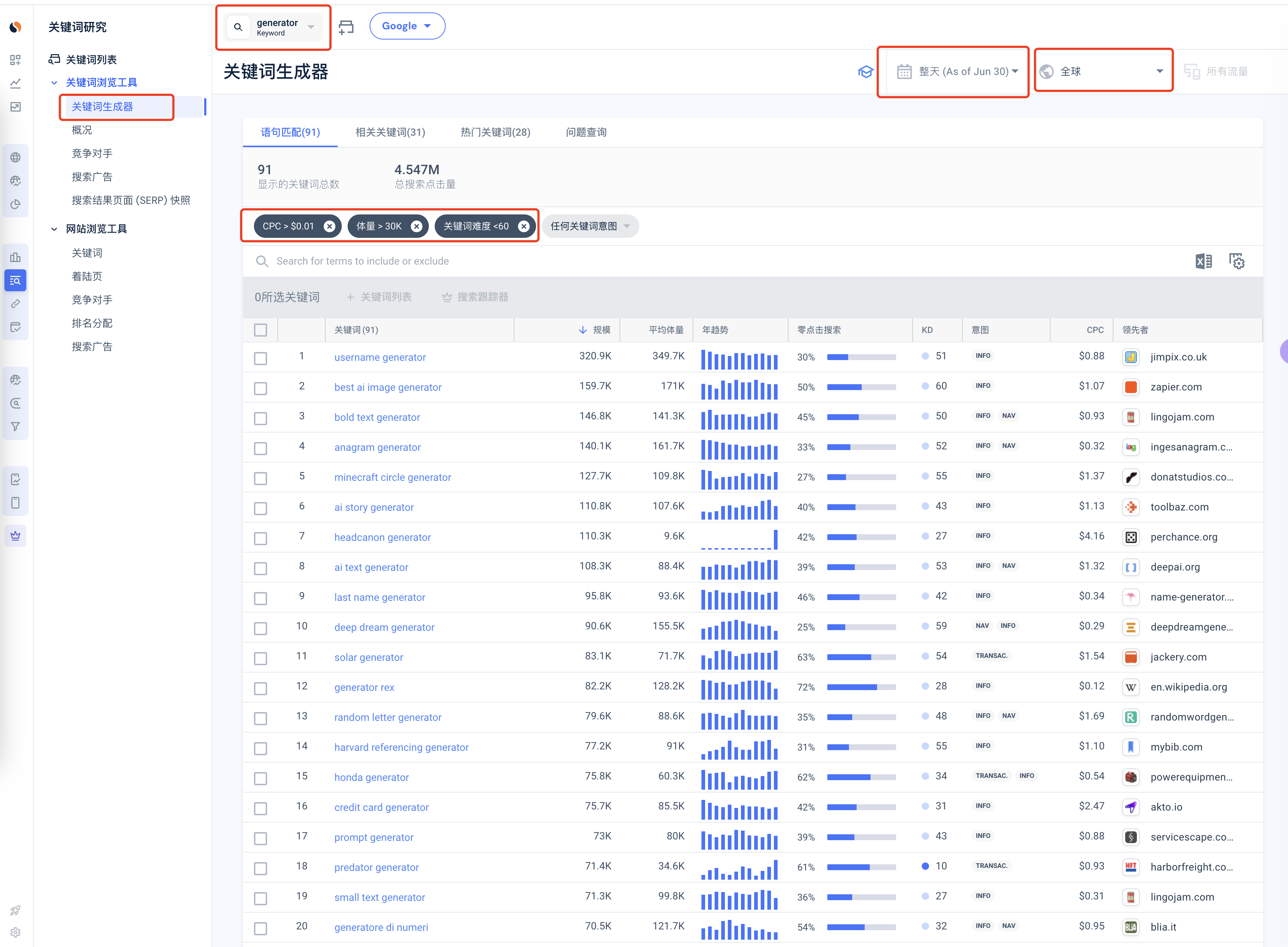Click the jimpix.co.uk favicon
The height and width of the screenshot is (947, 1288).
[x=1130, y=357]
